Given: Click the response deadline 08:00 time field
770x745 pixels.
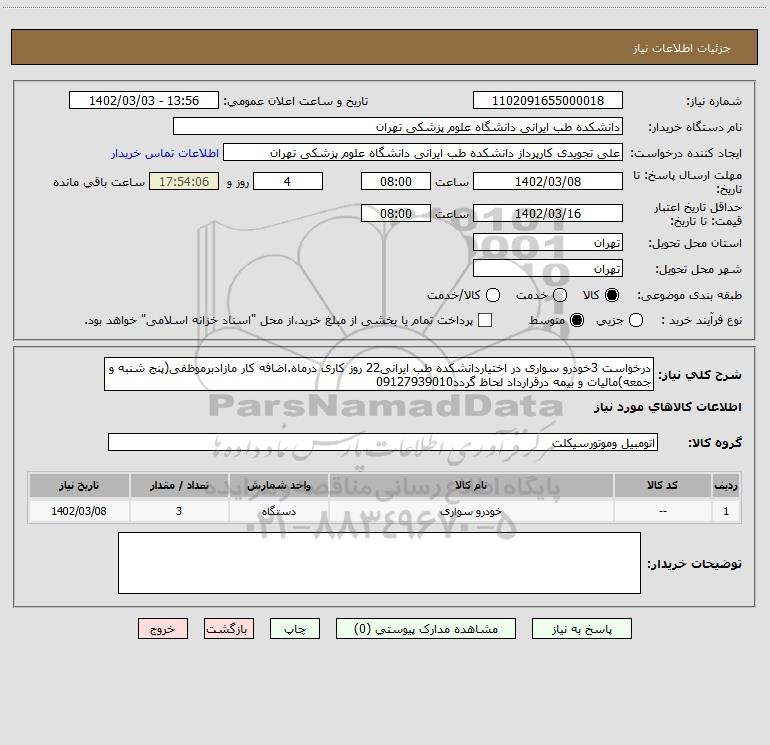Looking at the screenshot, I should [x=396, y=181].
